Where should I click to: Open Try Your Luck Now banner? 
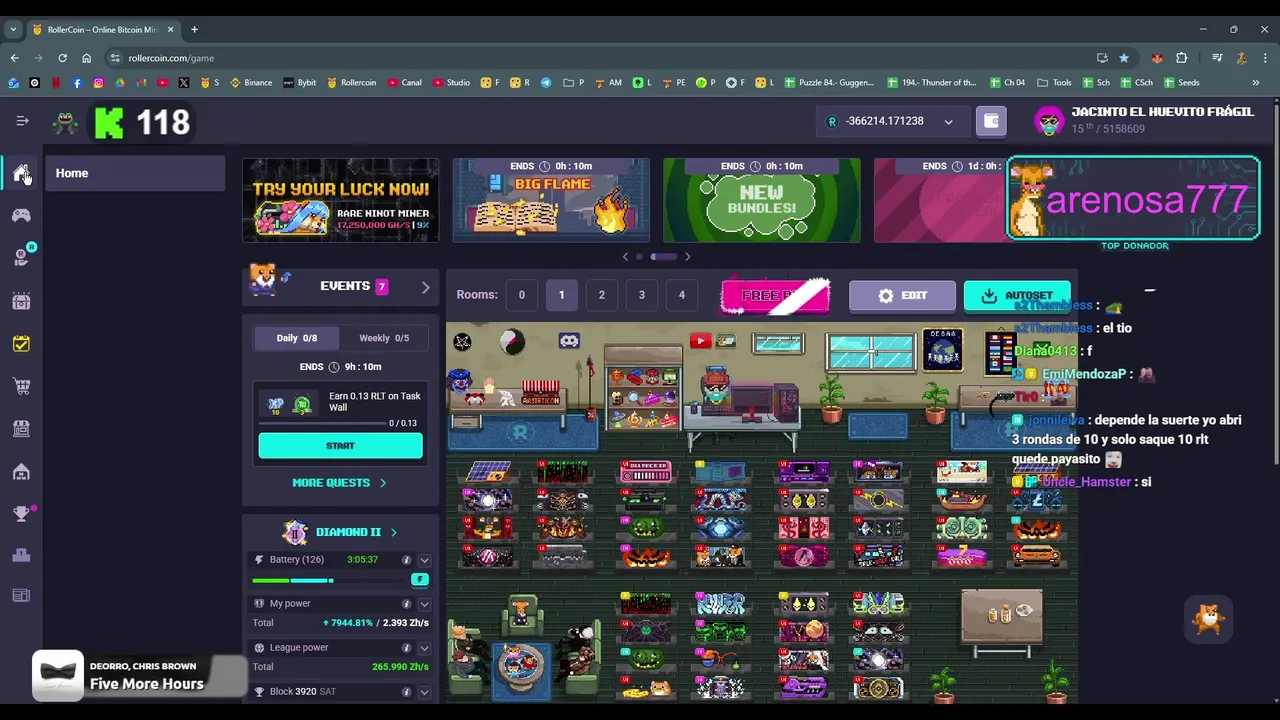340,200
